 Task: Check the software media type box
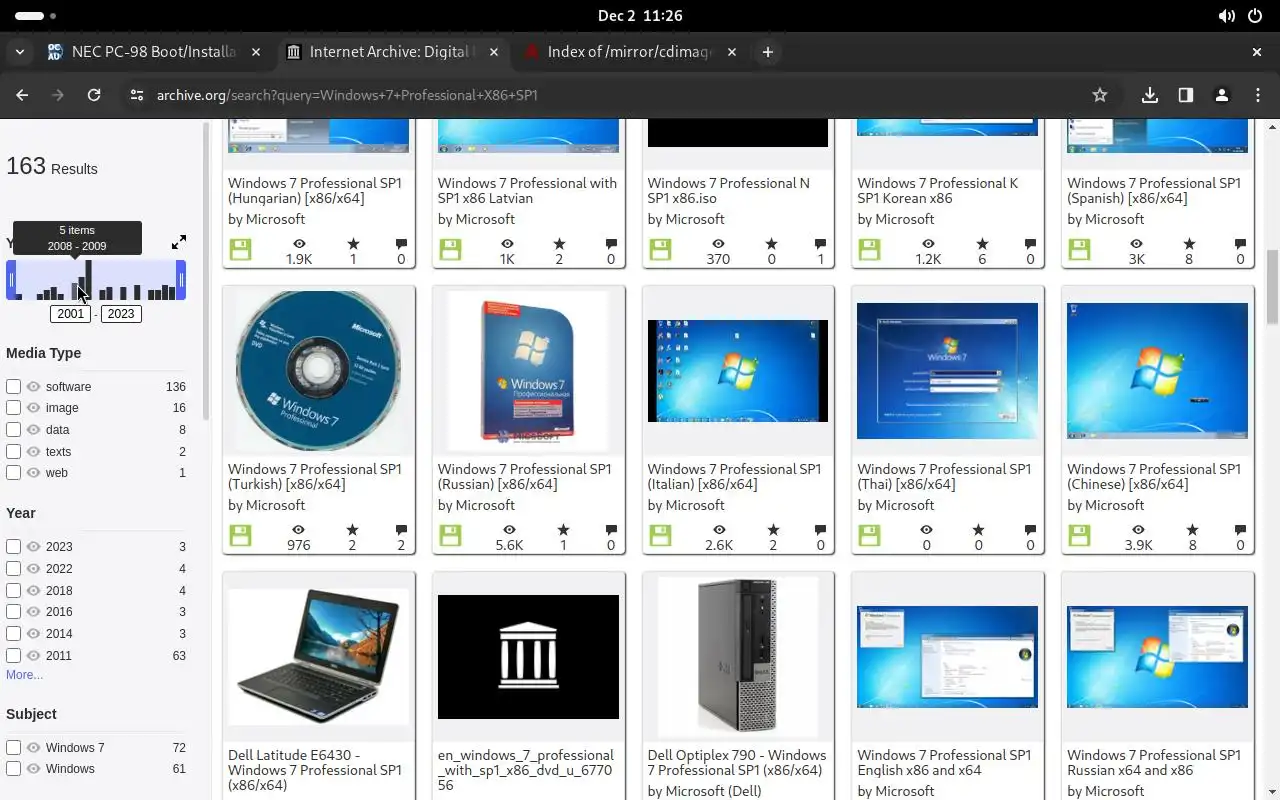(13, 386)
